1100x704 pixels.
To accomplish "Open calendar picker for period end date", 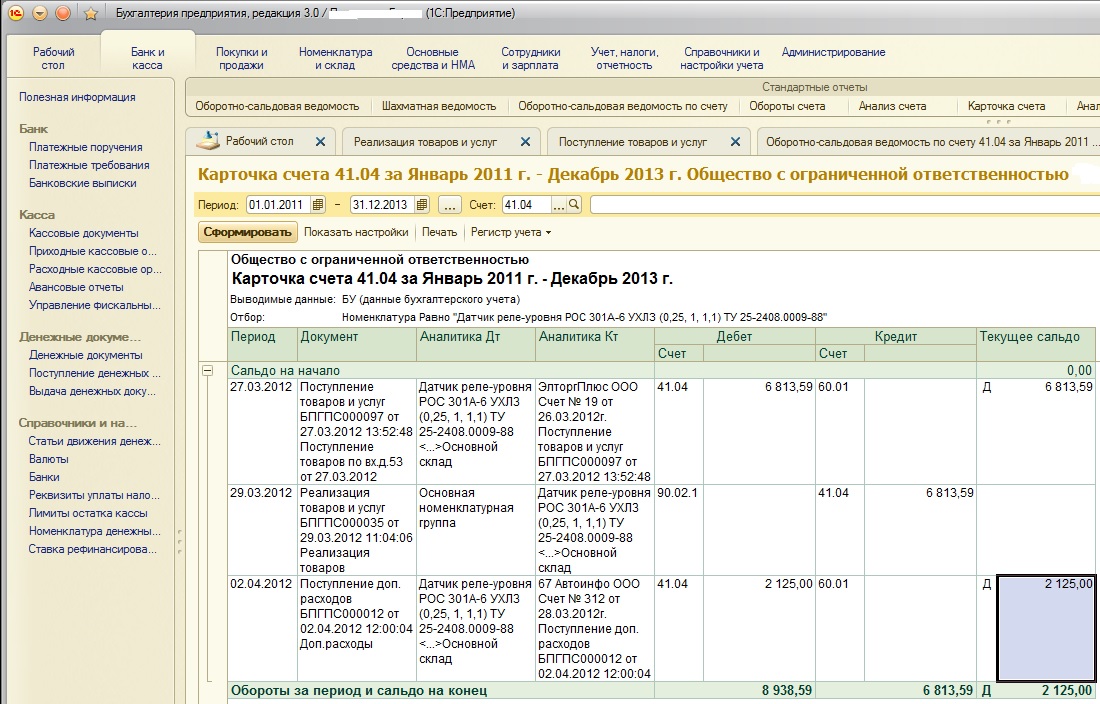I will point(422,205).
